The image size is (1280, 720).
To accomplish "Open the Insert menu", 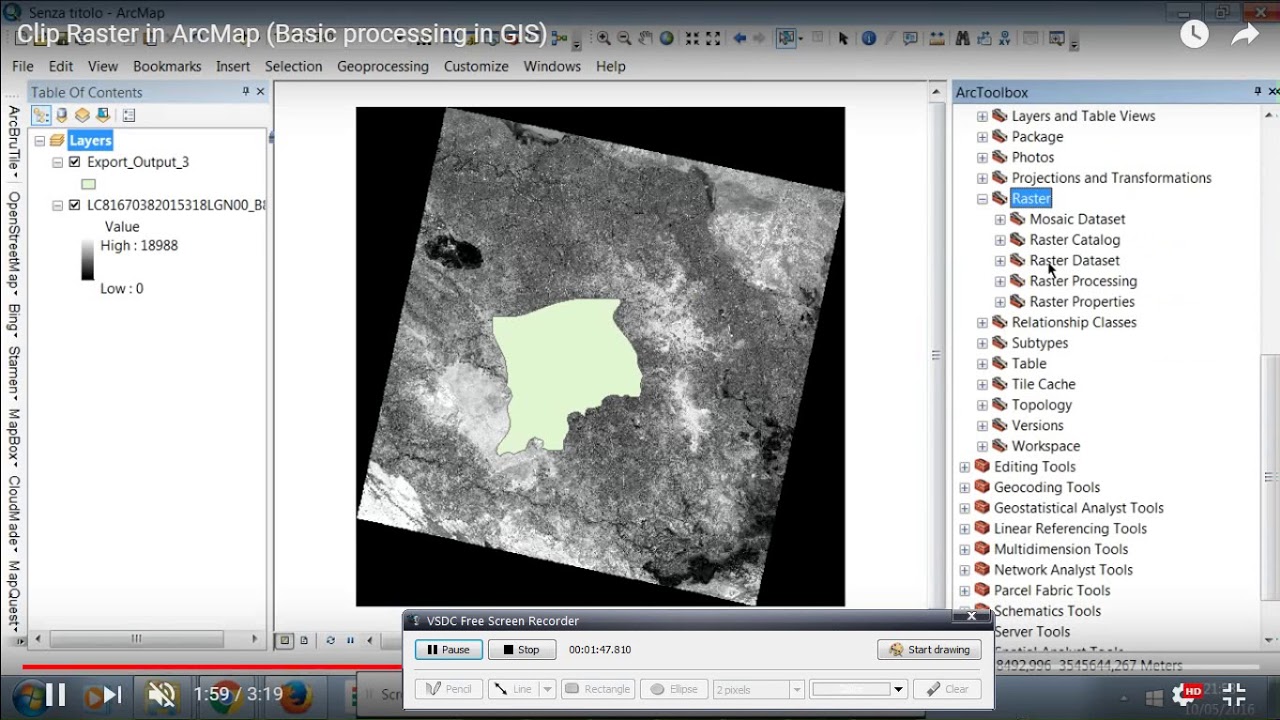I will [233, 66].
